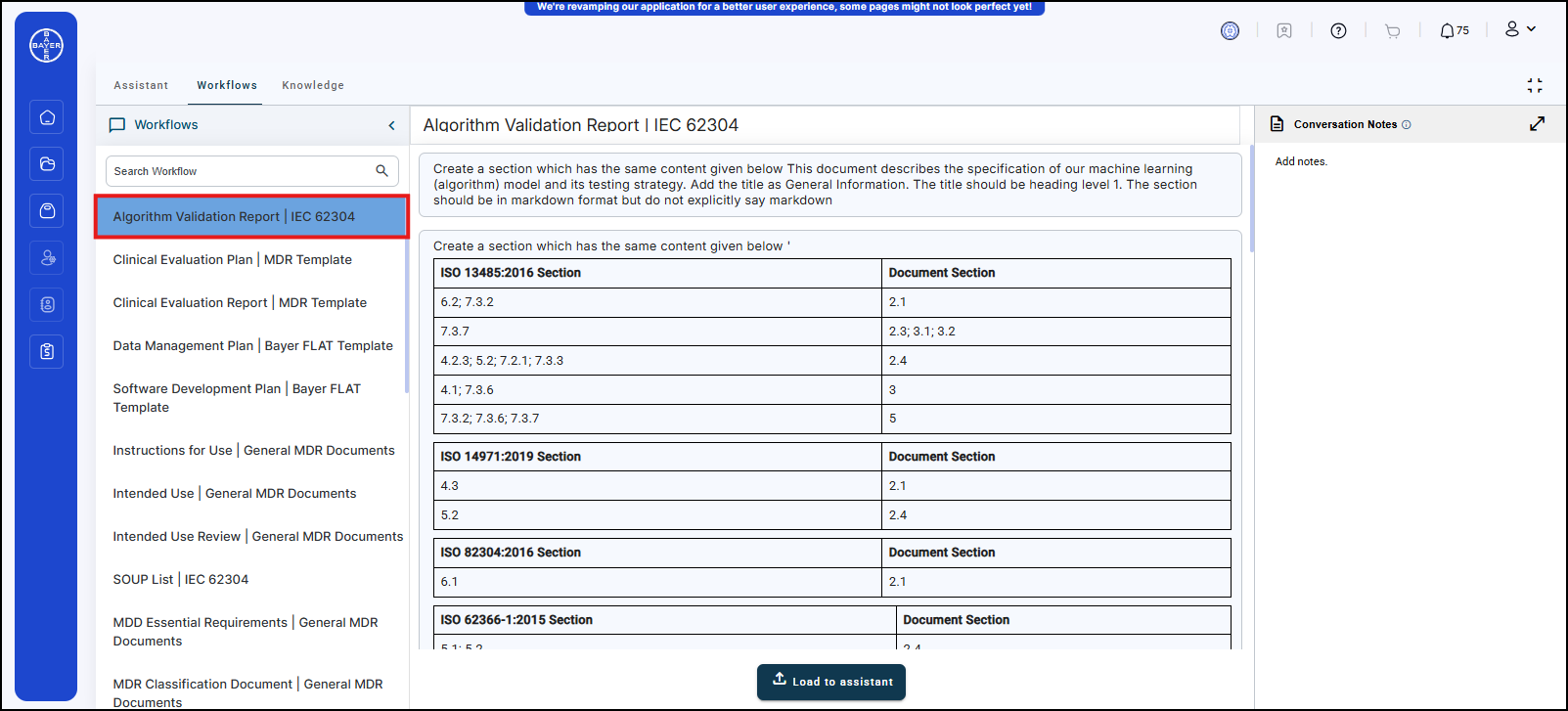Select Intended Use | General MDR Documents
This screenshot has width=1568, height=711.
(235, 493)
